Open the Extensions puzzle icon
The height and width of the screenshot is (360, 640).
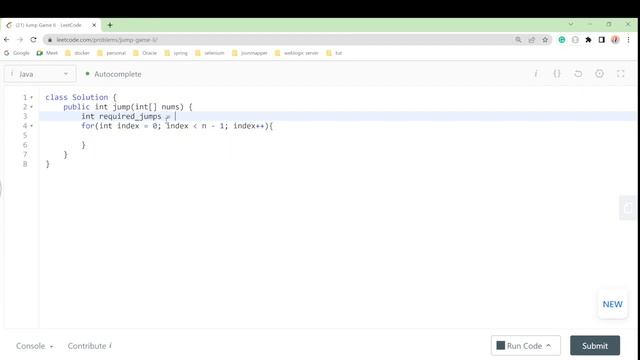pyautogui.click(x=588, y=40)
